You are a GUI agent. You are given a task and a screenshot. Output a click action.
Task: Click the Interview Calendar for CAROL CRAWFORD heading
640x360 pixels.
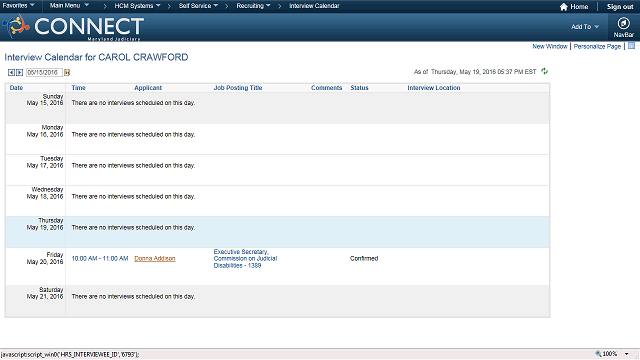[x=96, y=57]
